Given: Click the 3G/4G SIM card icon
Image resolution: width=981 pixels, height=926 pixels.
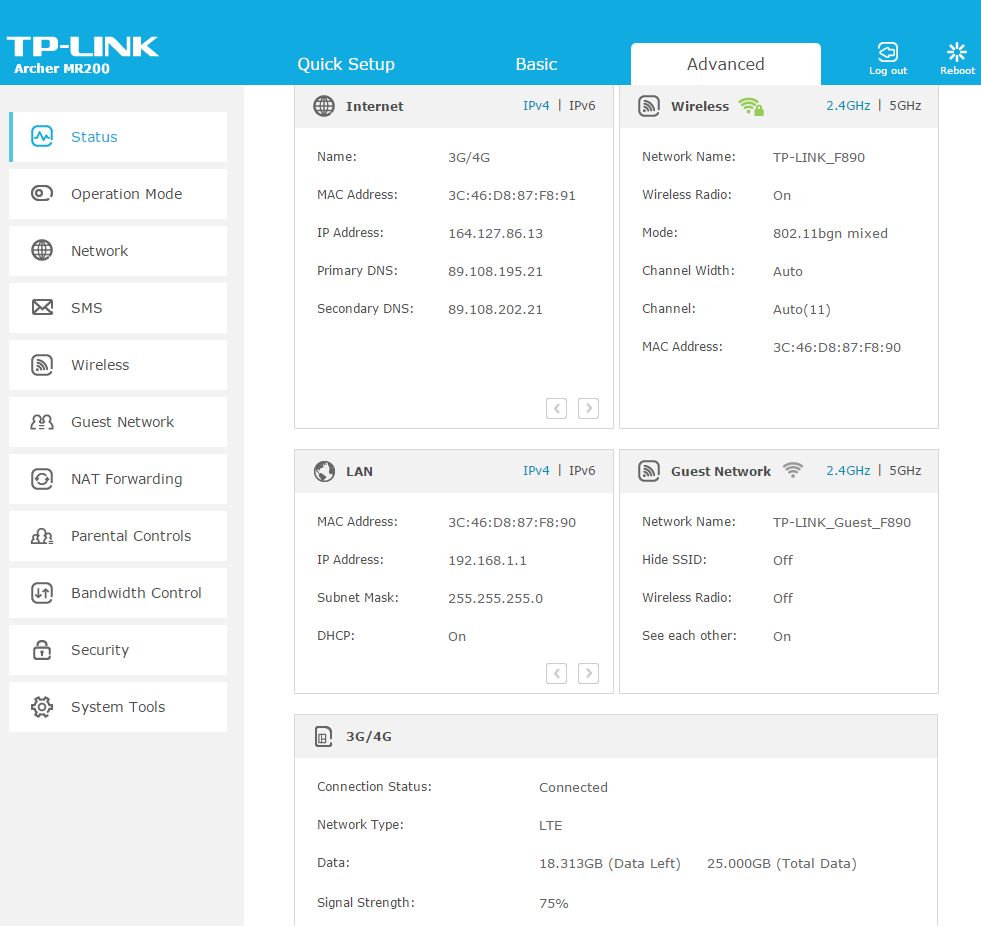Looking at the screenshot, I should coord(323,736).
